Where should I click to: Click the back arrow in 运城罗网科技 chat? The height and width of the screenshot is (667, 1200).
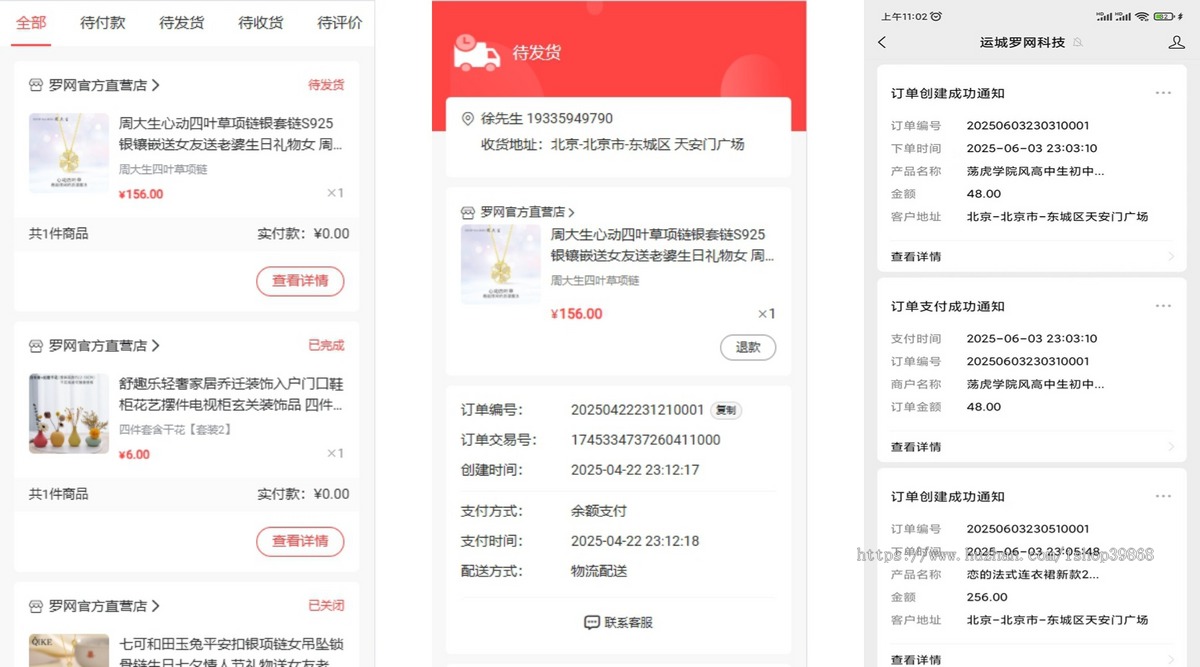(882, 42)
